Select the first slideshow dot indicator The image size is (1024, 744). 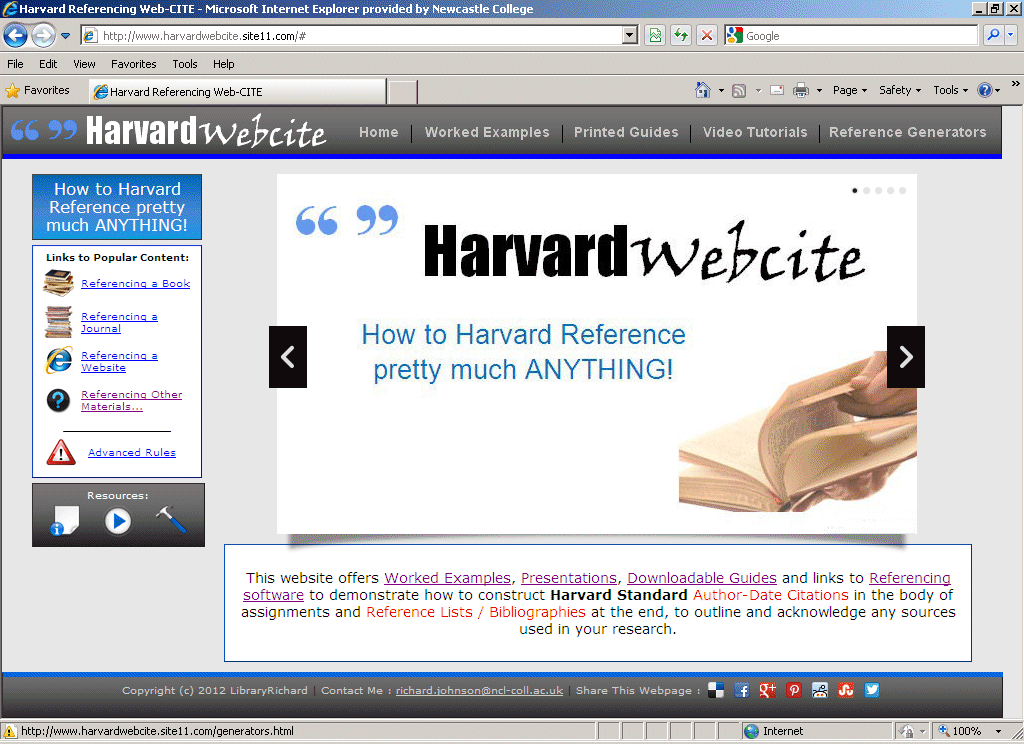[x=855, y=191]
